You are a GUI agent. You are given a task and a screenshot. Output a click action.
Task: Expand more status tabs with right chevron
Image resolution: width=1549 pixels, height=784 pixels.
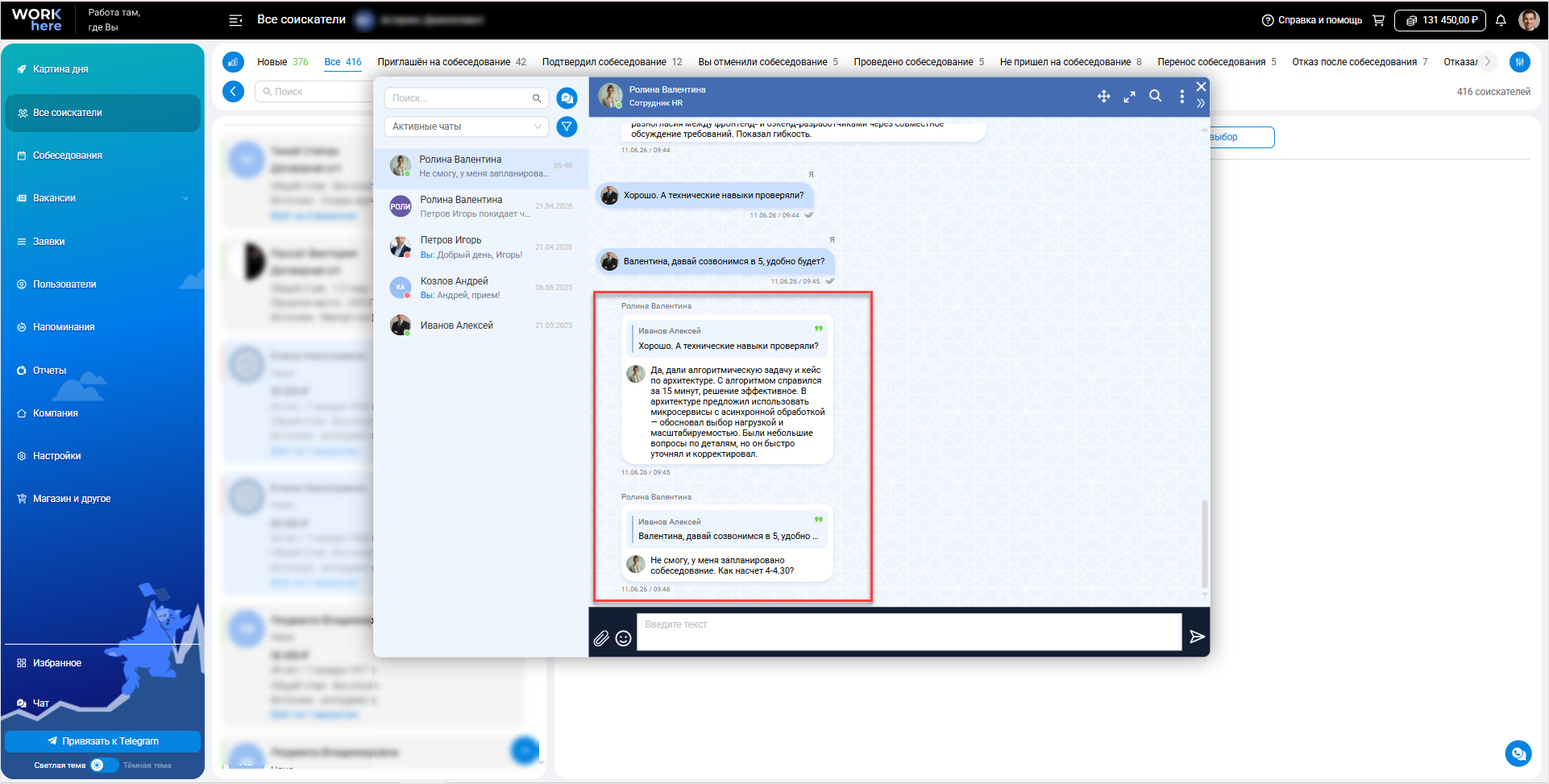click(x=1488, y=61)
